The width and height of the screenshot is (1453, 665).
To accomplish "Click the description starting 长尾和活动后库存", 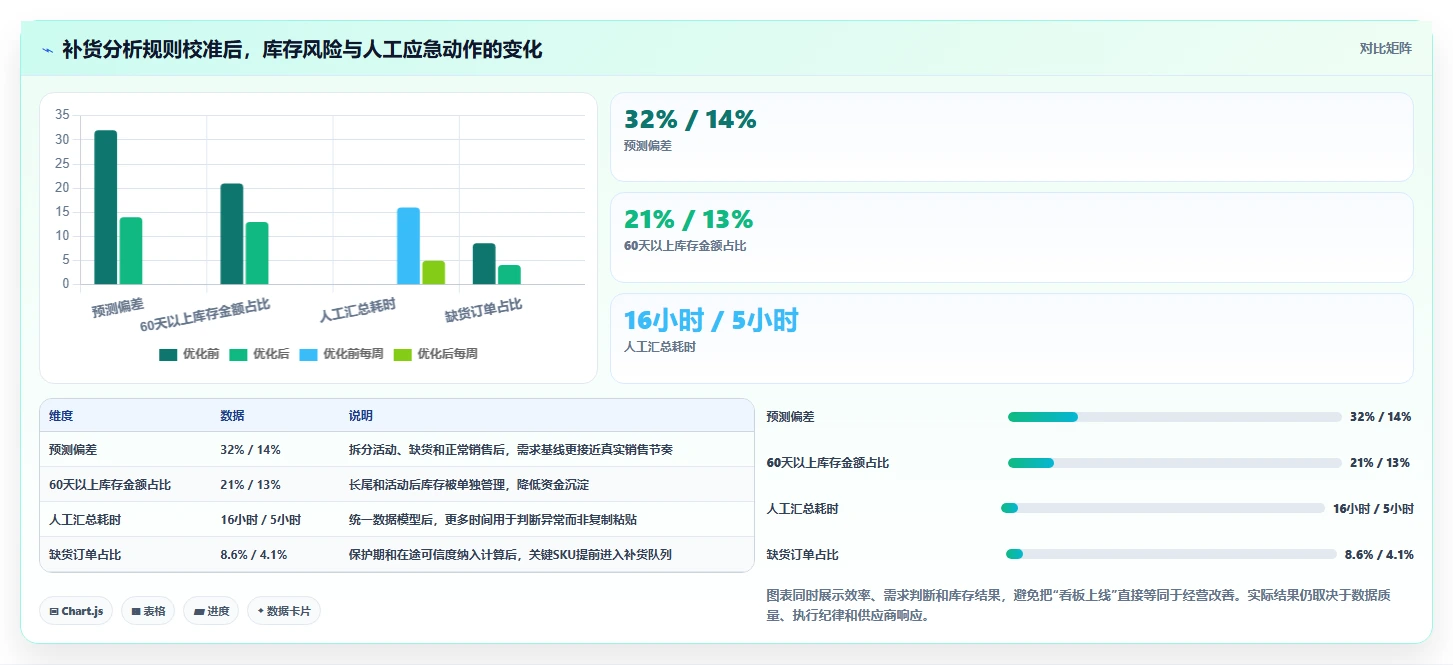I will click(x=469, y=485).
